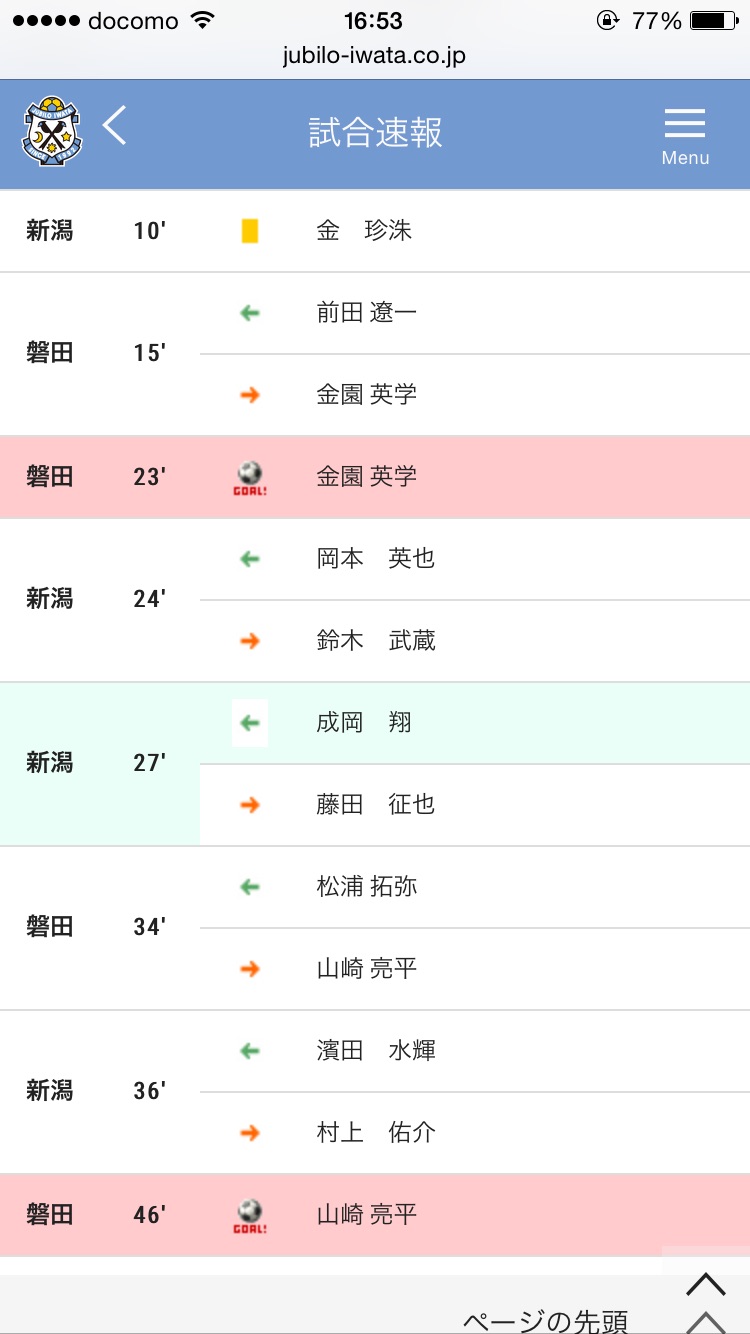
Task: Select the jubilo-iwata.co.jp address bar
Action: 374,55
